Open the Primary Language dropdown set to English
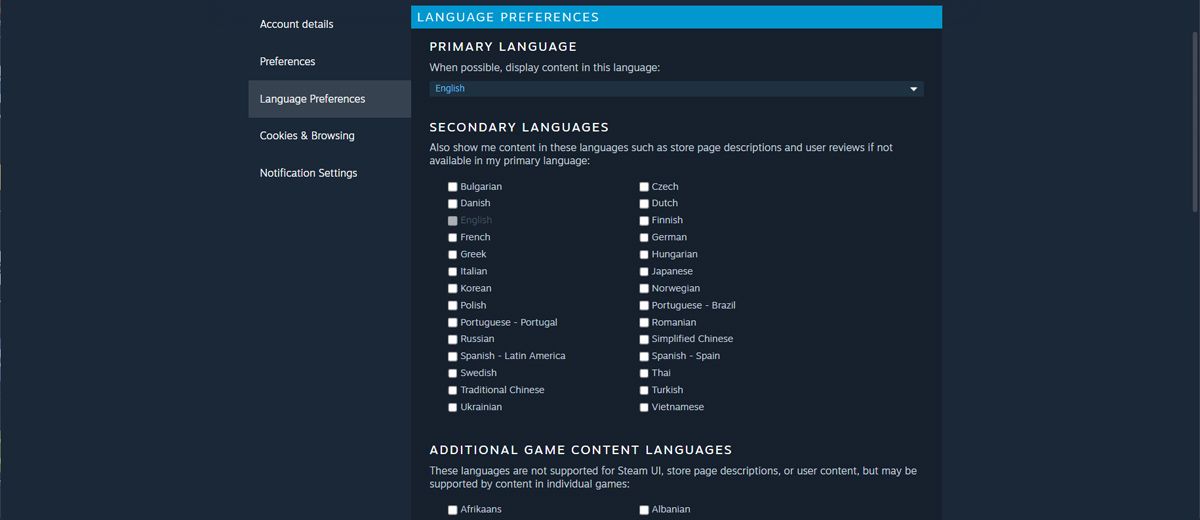The width and height of the screenshot is (1200, 520). [x=676, y=88]
